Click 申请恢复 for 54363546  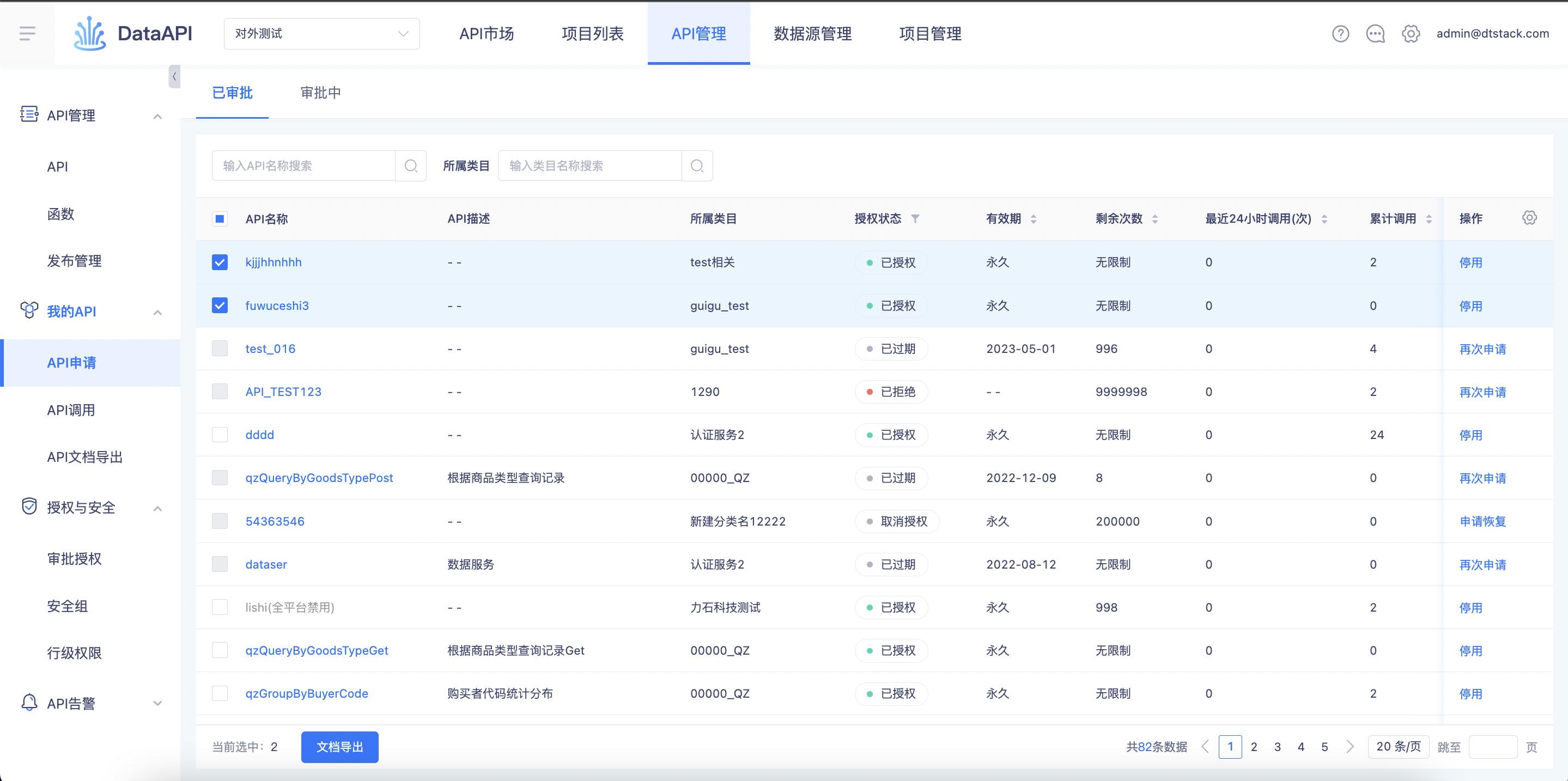(1483, 521)
